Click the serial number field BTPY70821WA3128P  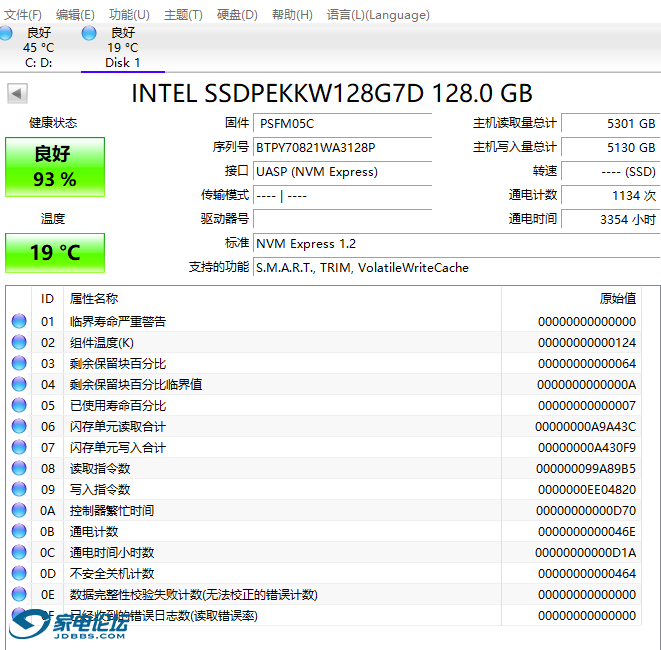tap(342, 148)
